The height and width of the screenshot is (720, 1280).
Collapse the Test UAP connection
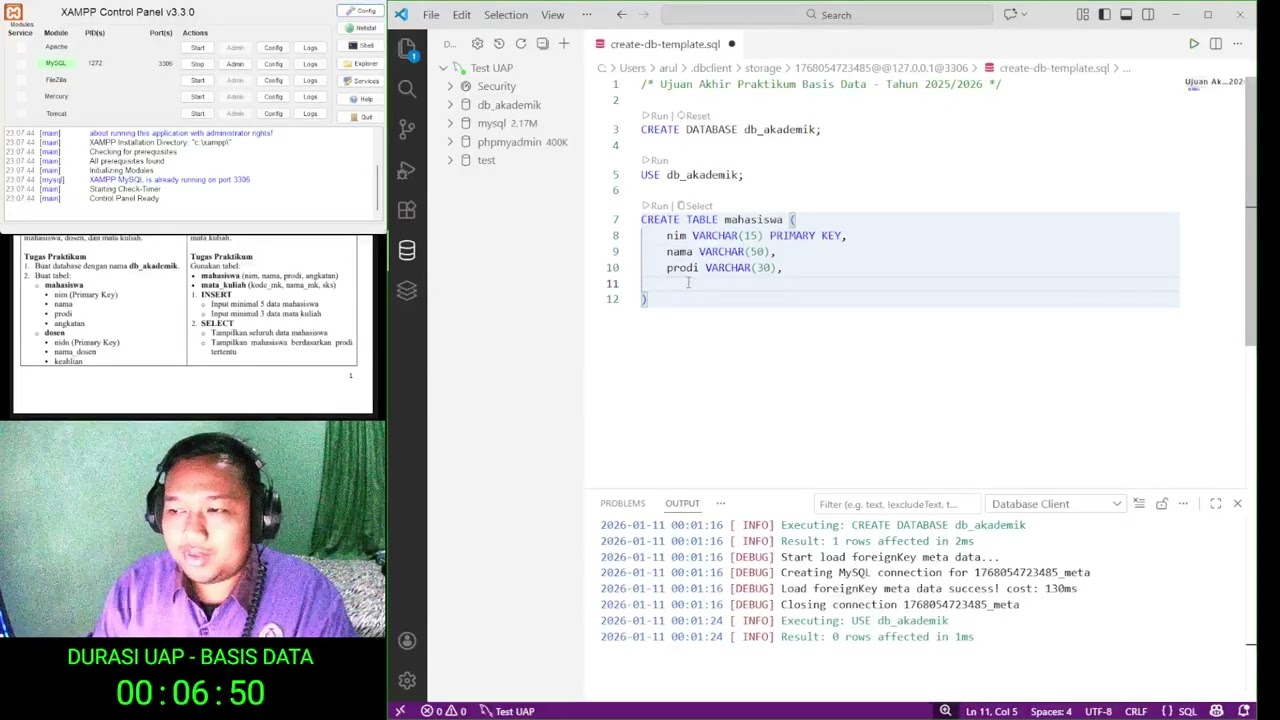[444, 68]
